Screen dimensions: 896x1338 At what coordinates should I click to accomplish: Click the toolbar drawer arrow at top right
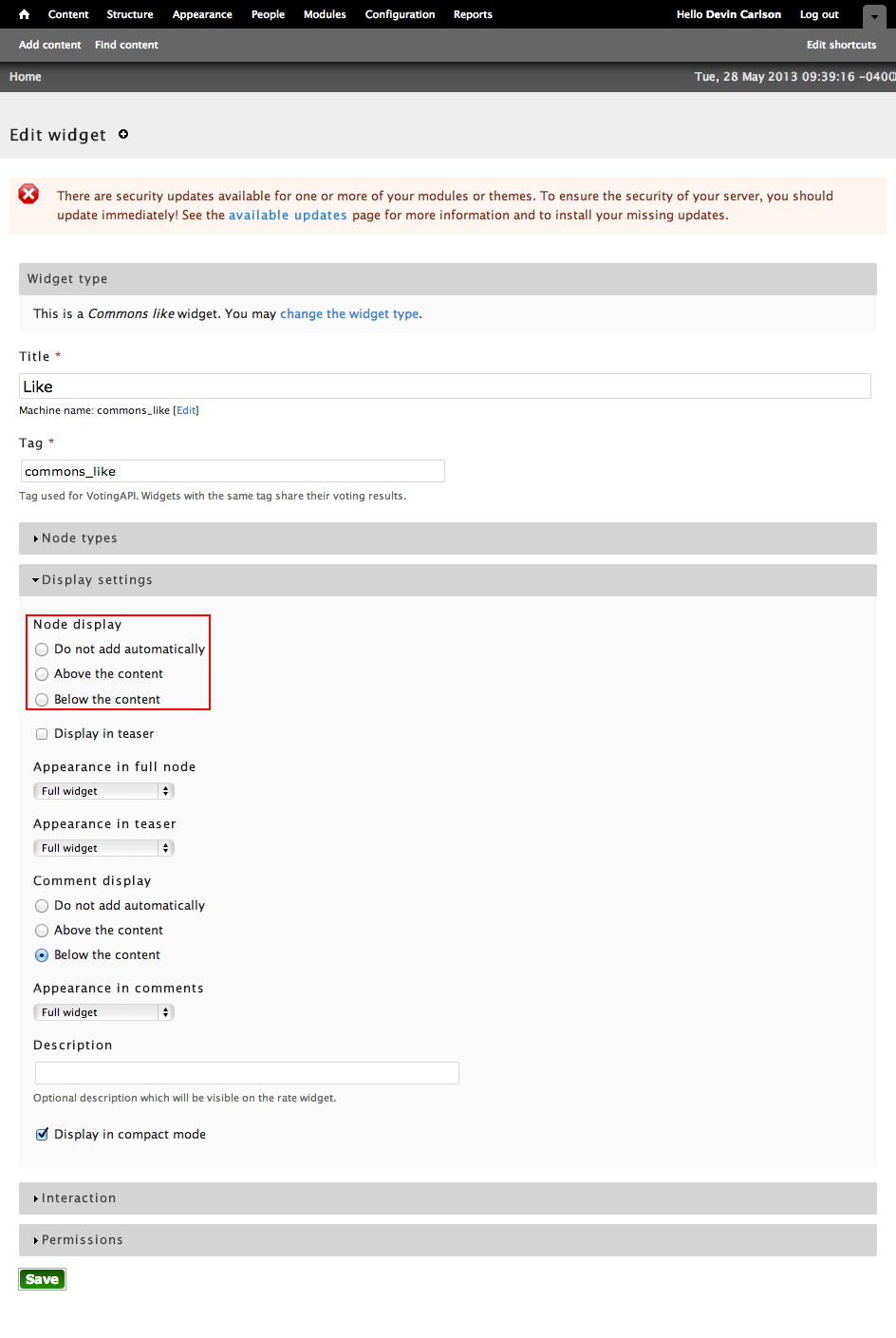point(874,16)
